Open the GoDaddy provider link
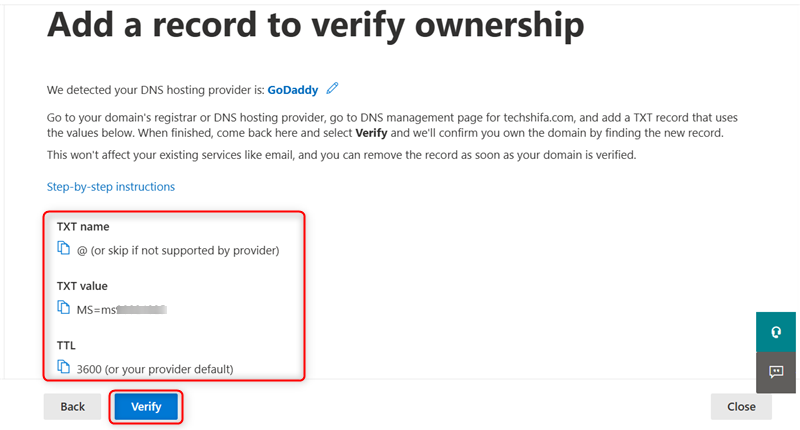Image resolution: width=800 pixels, height=430 pixels. 292,89
